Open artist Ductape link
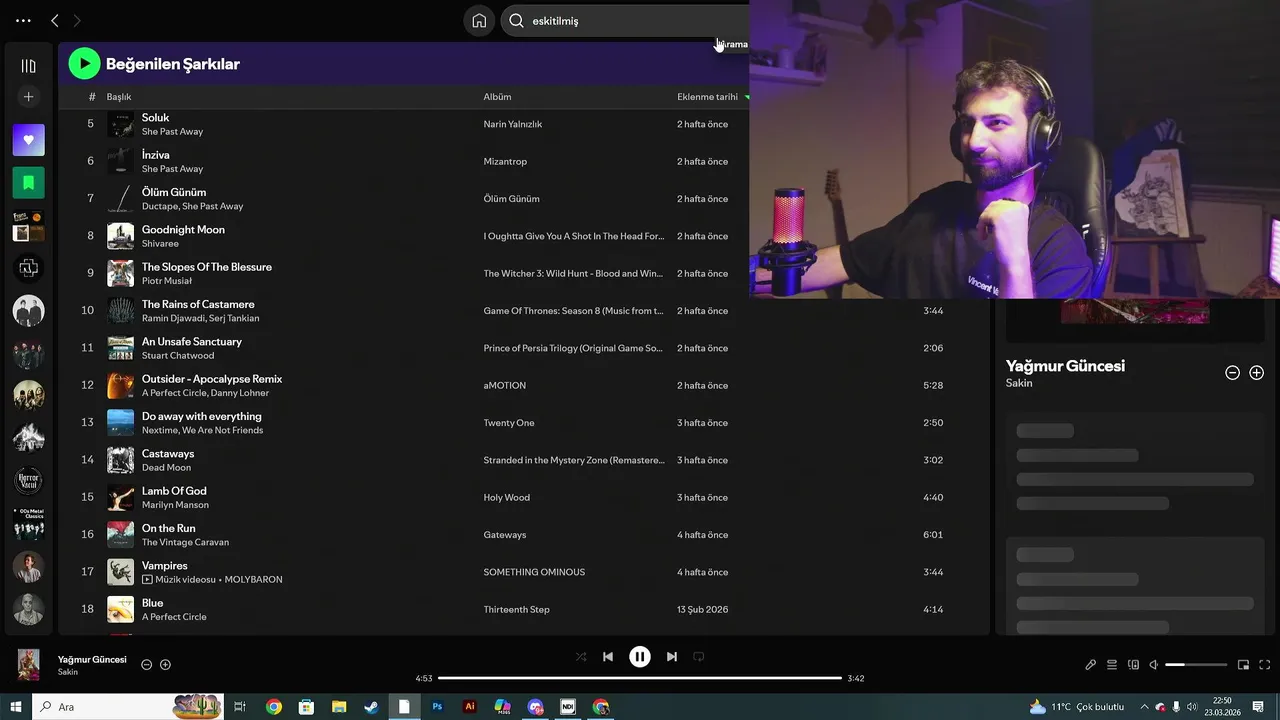 pos(159,206)
